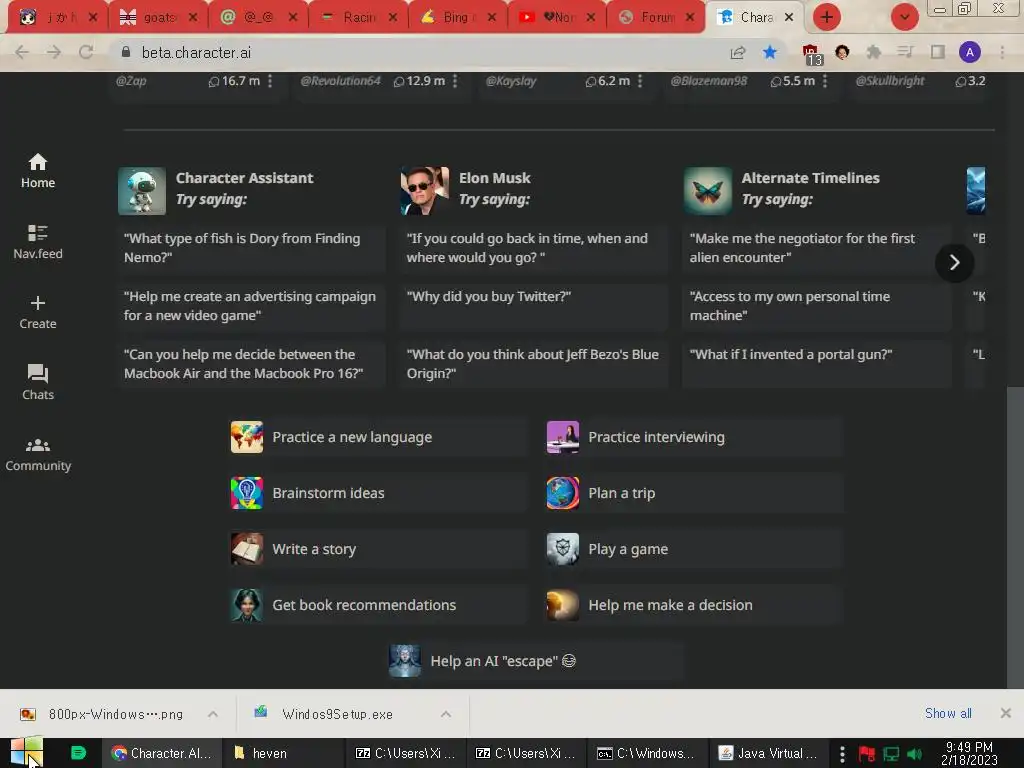Click the Play a game icon
Viewport: 1024px width, 768px height.
[x=563, y=549]
